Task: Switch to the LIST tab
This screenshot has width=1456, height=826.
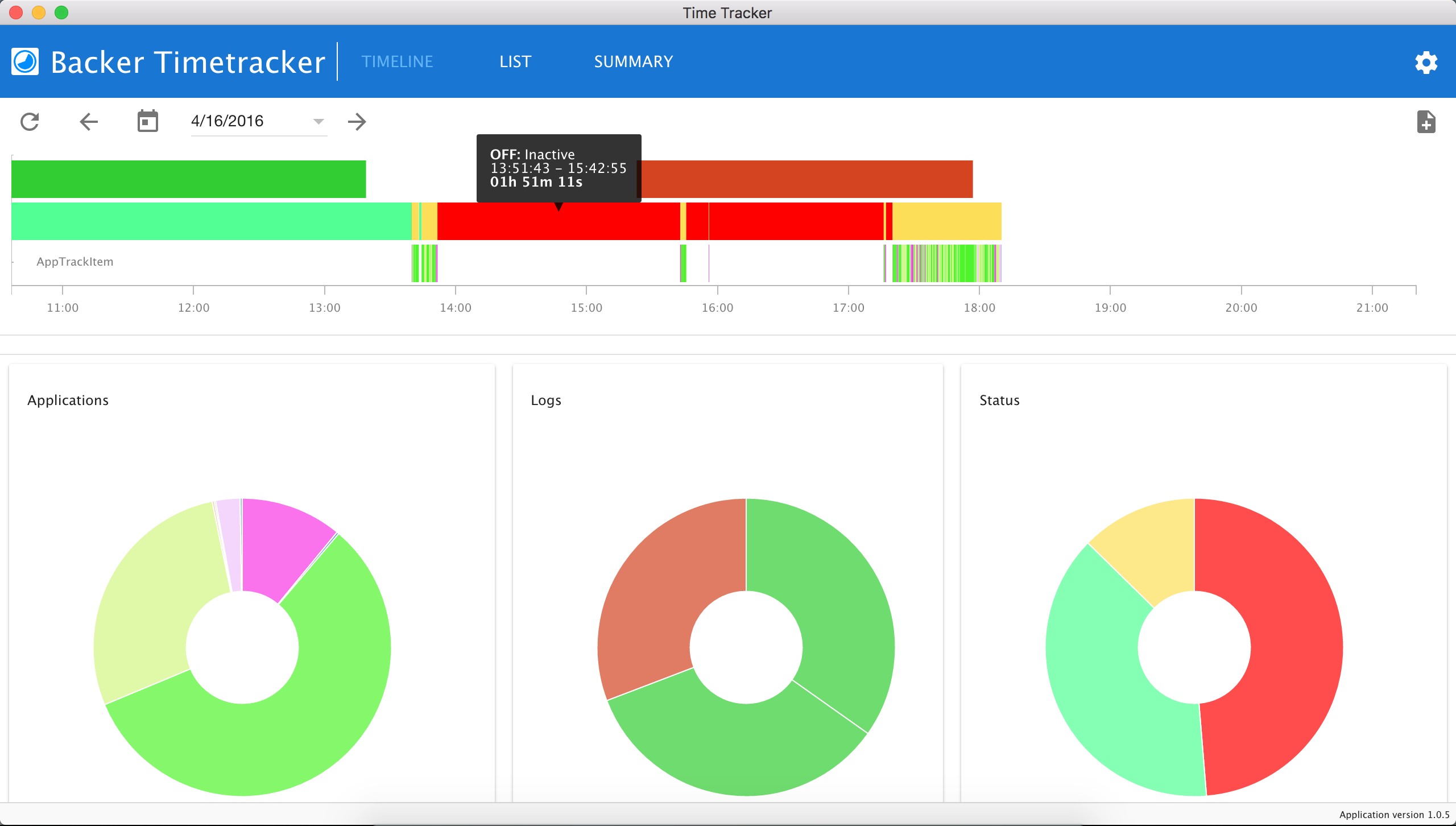Action: click(x=515, y=62)
